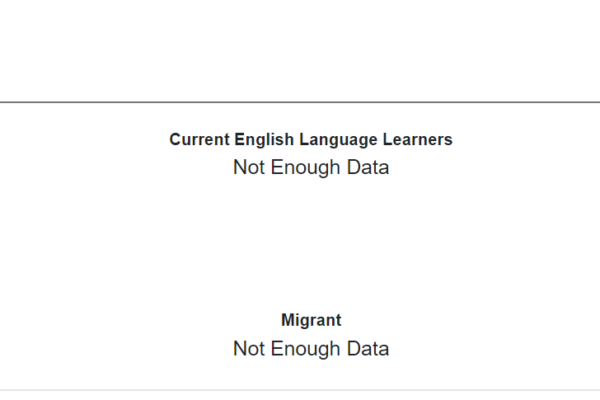Click the word Enough under English Language Learners

coord(305,167)
